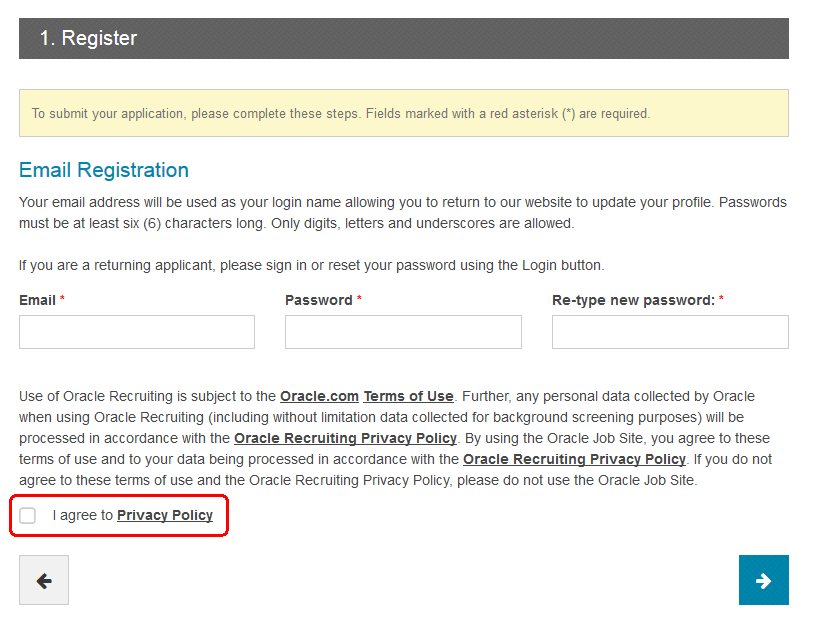The image size is (813, 621).
Task: Open the Terms of Use link
Action: pos(408,396)
